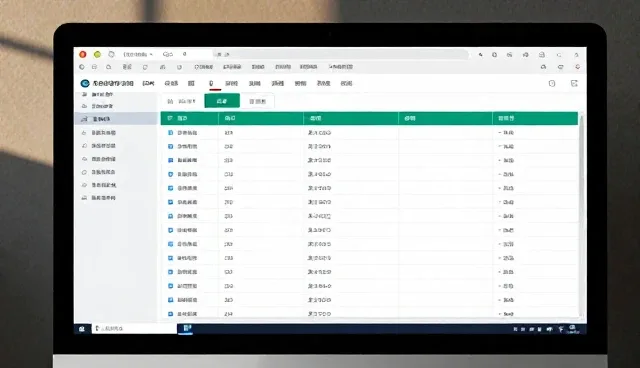Open the Windows Start button in taskbar

click(82, 328)
